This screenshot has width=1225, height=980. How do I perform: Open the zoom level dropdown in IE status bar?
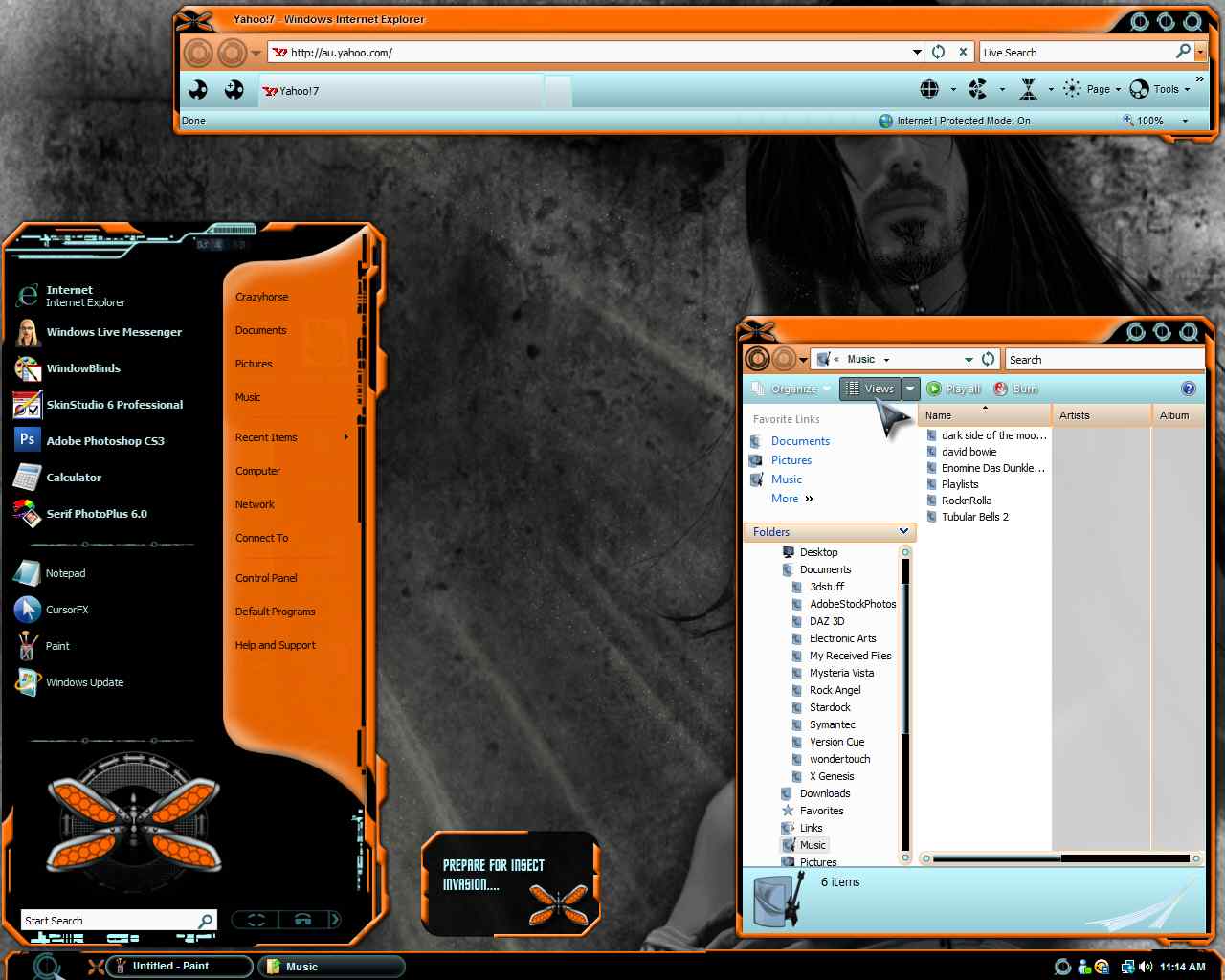(x=1185, y=121)
